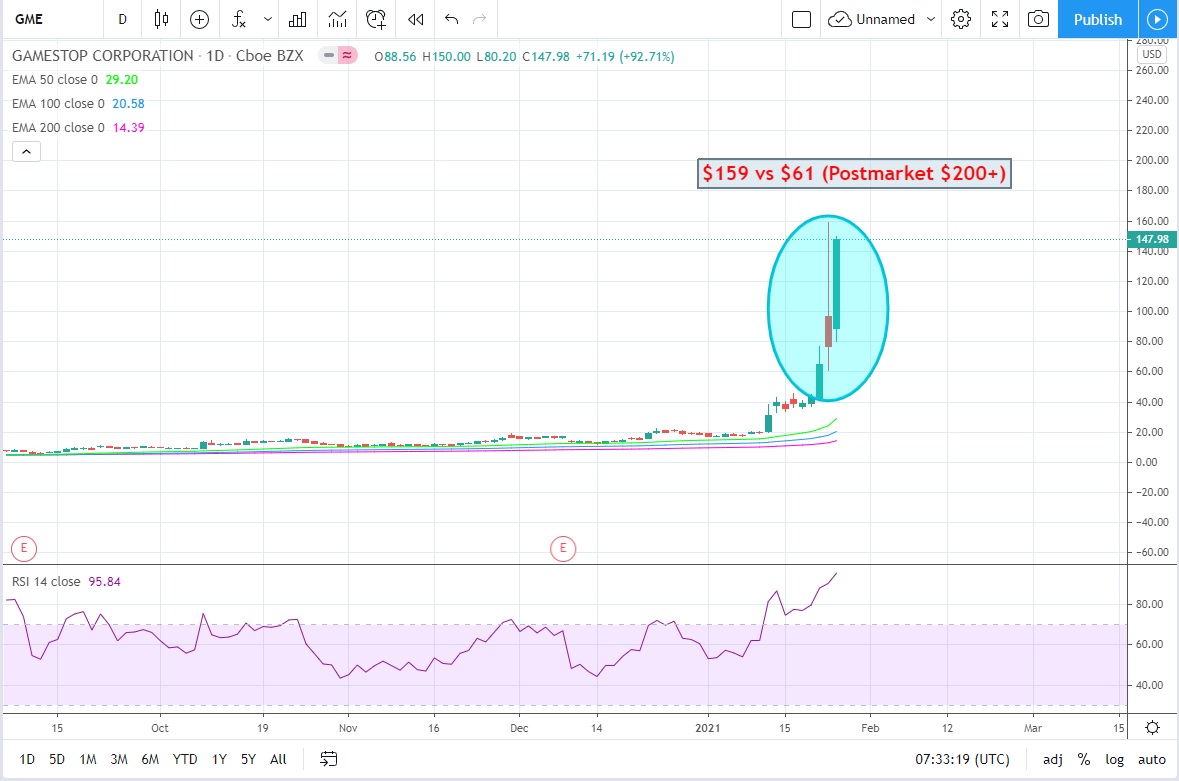Open chart settings gear icon
The image size is (1179, 781).
pos(961,20)
